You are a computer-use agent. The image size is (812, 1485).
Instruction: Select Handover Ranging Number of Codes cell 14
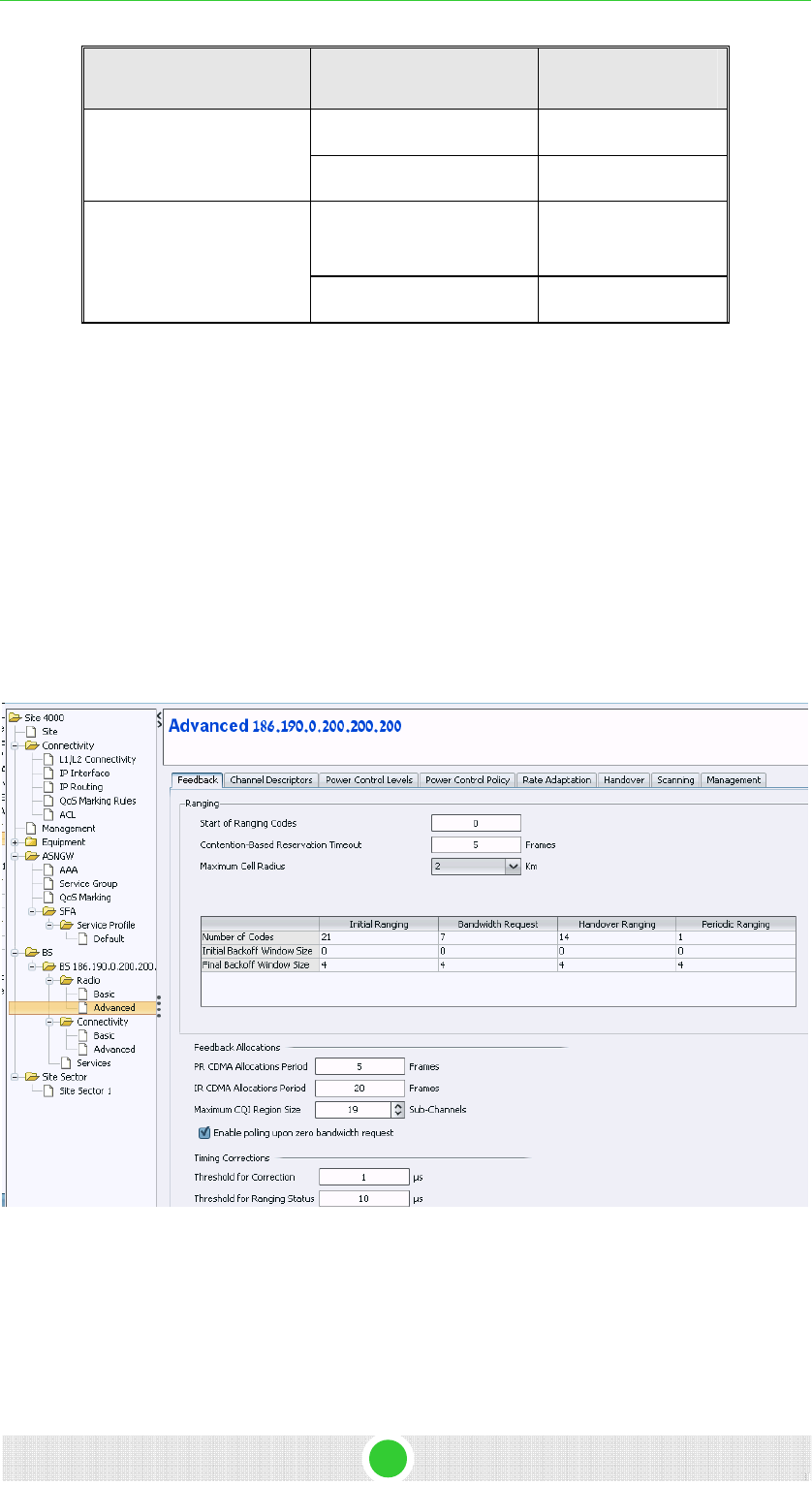[616, 937]
